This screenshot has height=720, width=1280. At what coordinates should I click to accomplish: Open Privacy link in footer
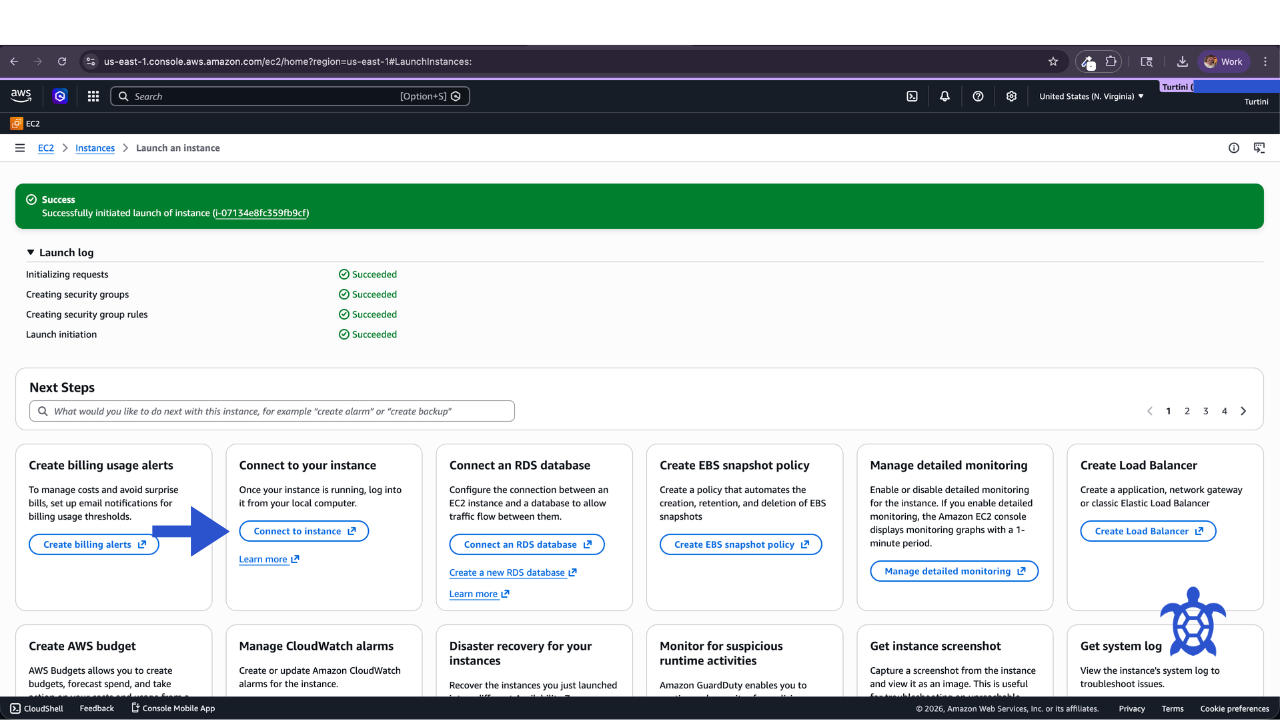point(1132,708)
